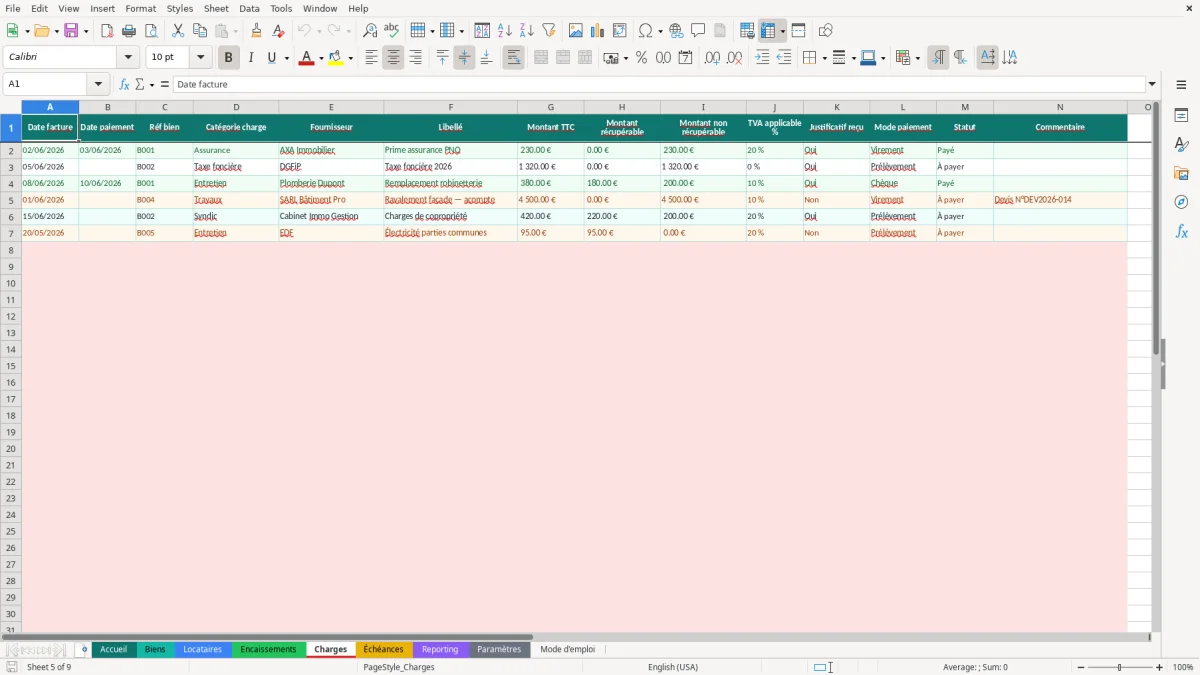The width and height of the screenshot is (1200, 675).
Task: Open Find & Replace tool
Action: (370, 31)
